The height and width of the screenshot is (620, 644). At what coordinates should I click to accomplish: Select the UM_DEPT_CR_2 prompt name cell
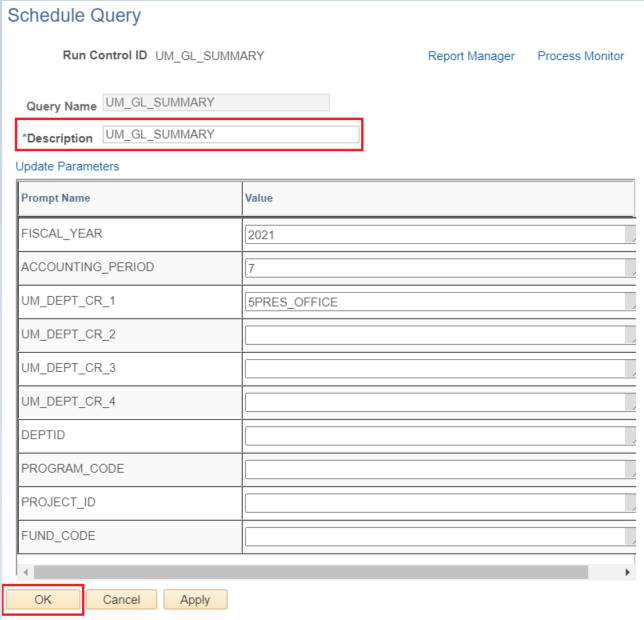click(130, 335)
